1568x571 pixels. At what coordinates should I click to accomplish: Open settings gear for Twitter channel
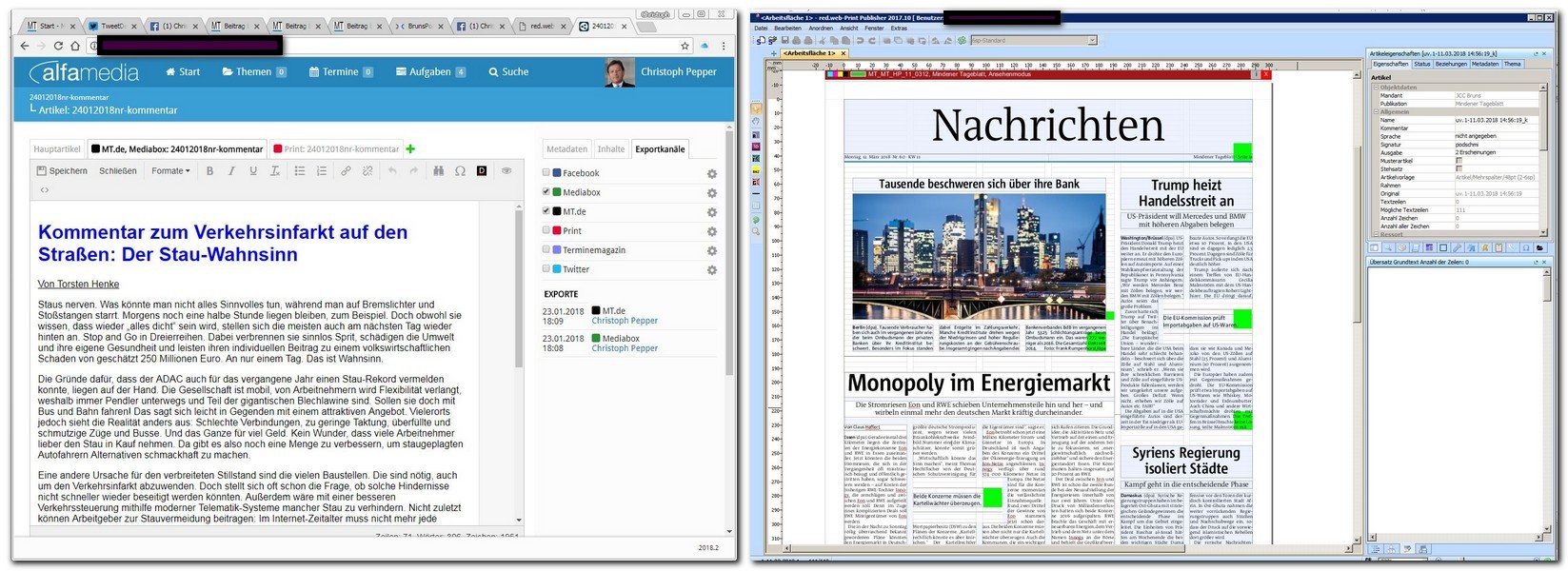tap(711, 270)
